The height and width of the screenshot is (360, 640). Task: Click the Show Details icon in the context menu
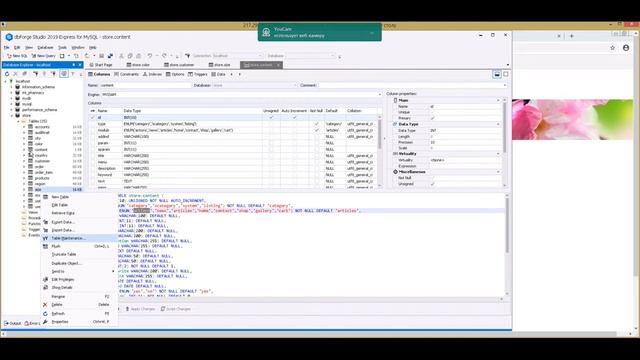(x=45, y=288)
